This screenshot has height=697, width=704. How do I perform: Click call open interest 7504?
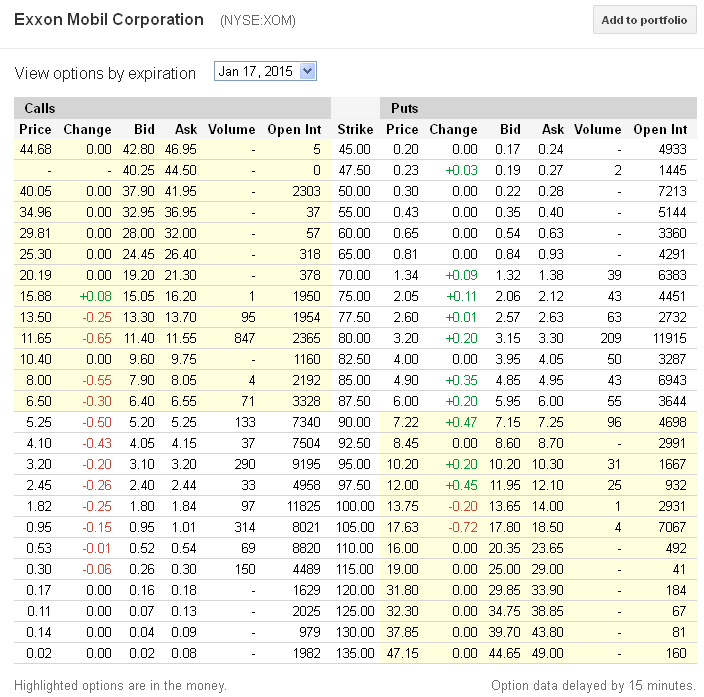tap(306, 443)
